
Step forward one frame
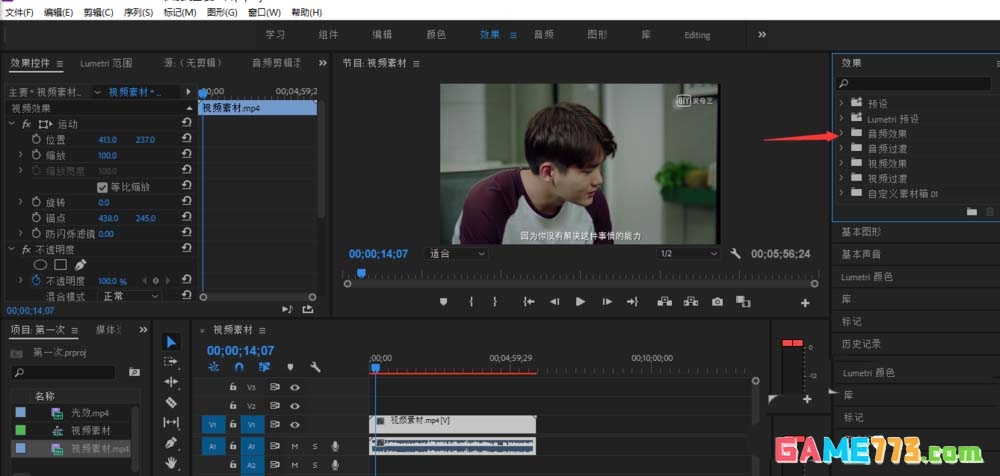pos(607,302)
